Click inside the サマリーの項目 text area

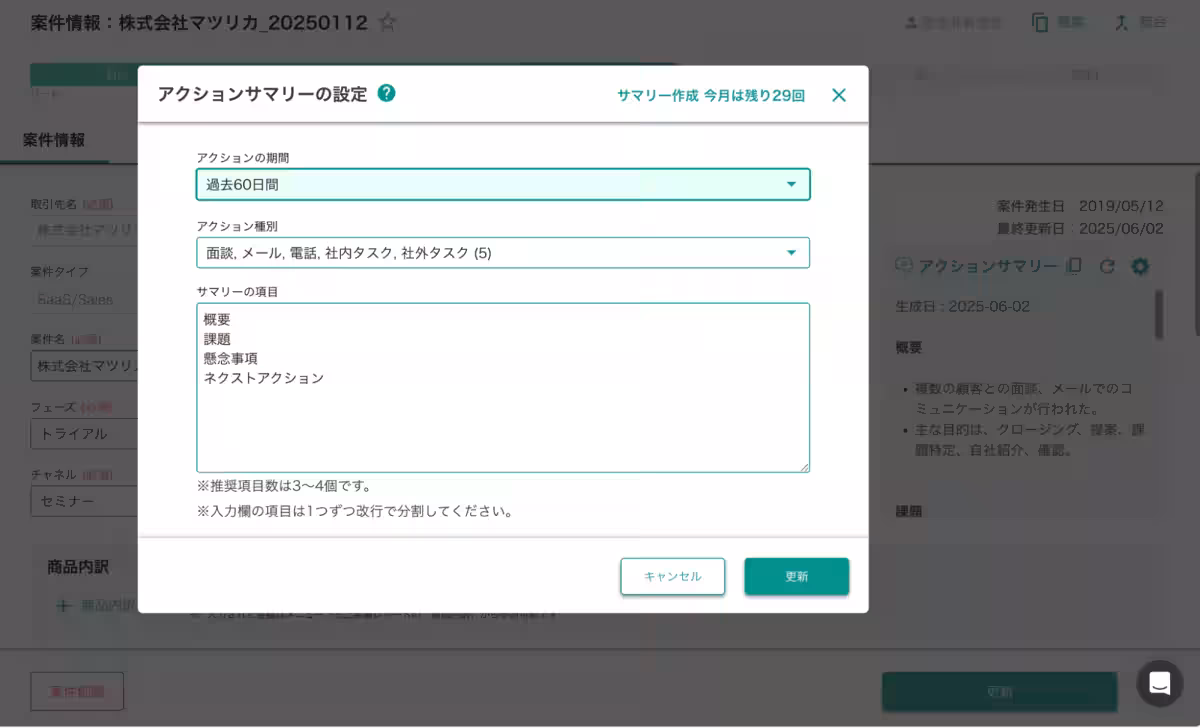coord(503,387)
